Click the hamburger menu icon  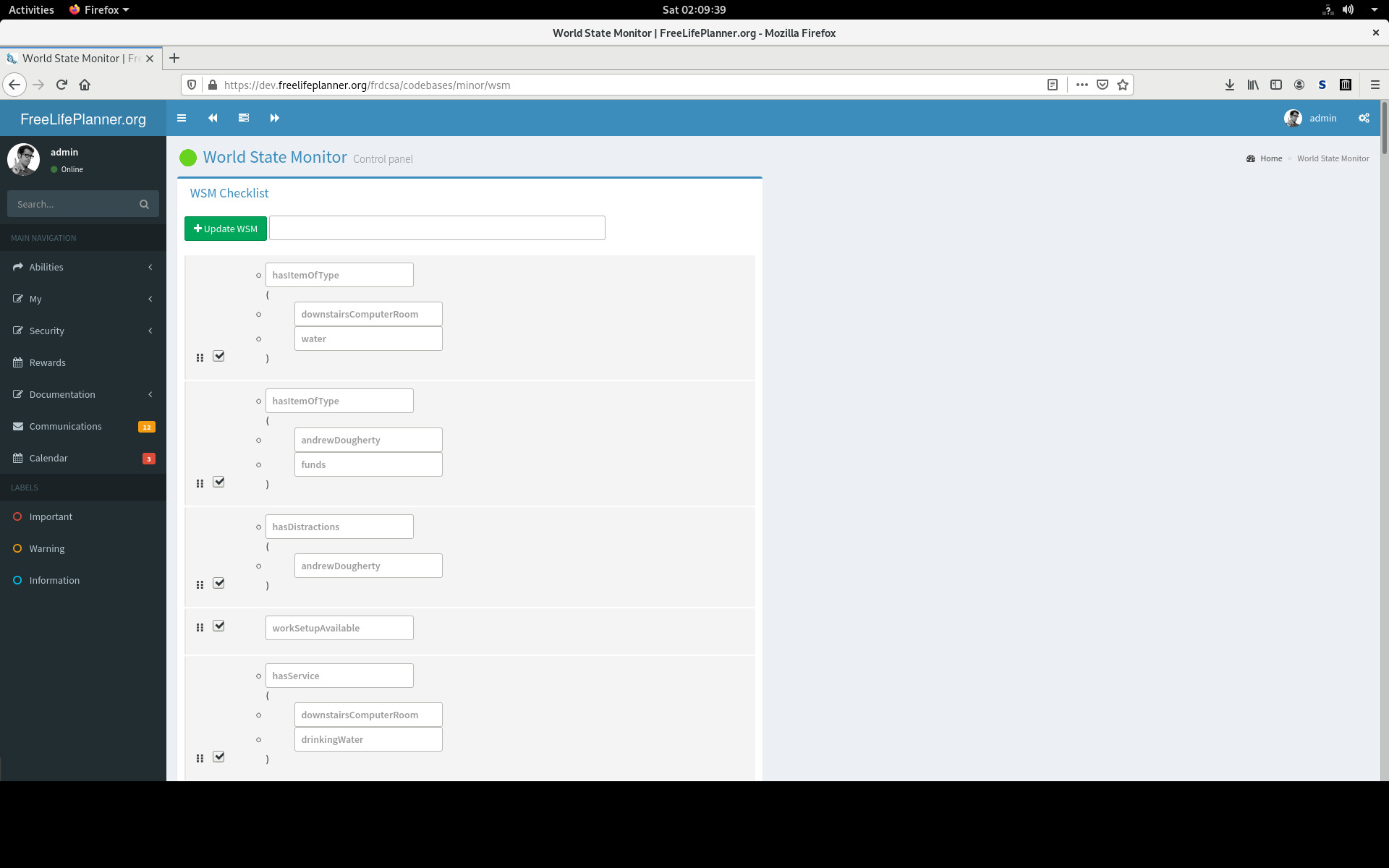(181, 117)
